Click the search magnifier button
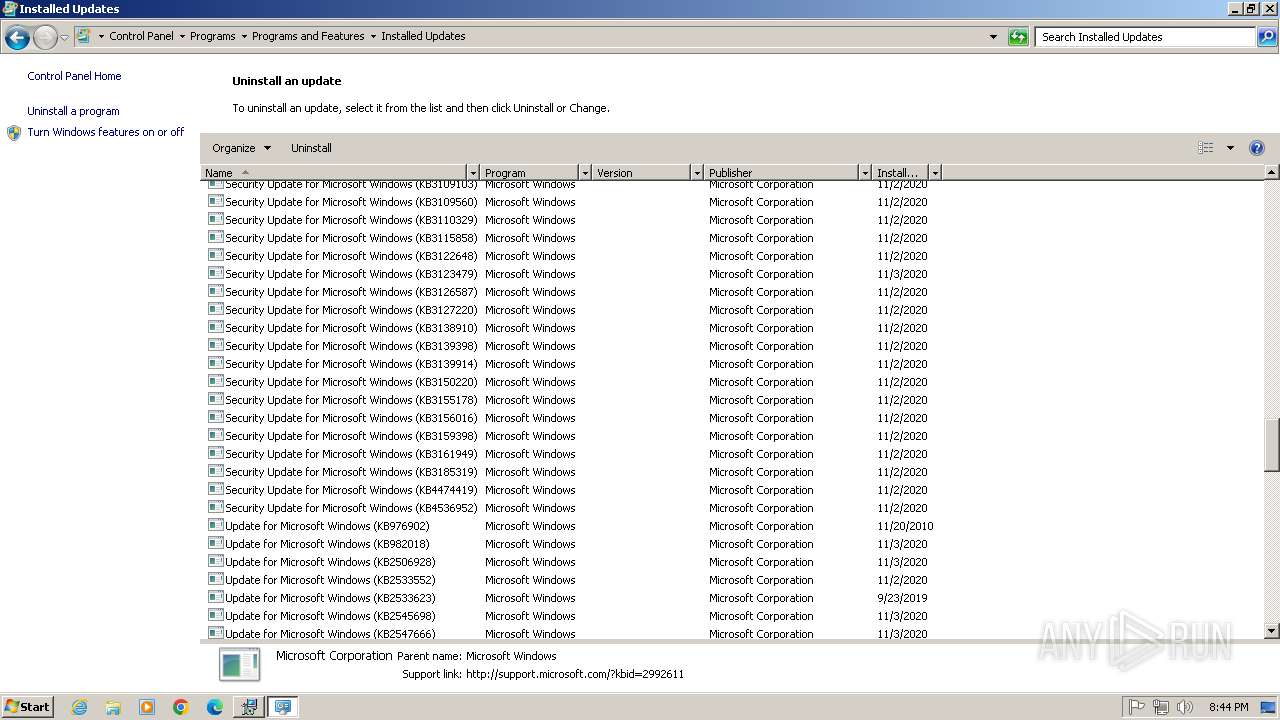 pos(1267,37)
